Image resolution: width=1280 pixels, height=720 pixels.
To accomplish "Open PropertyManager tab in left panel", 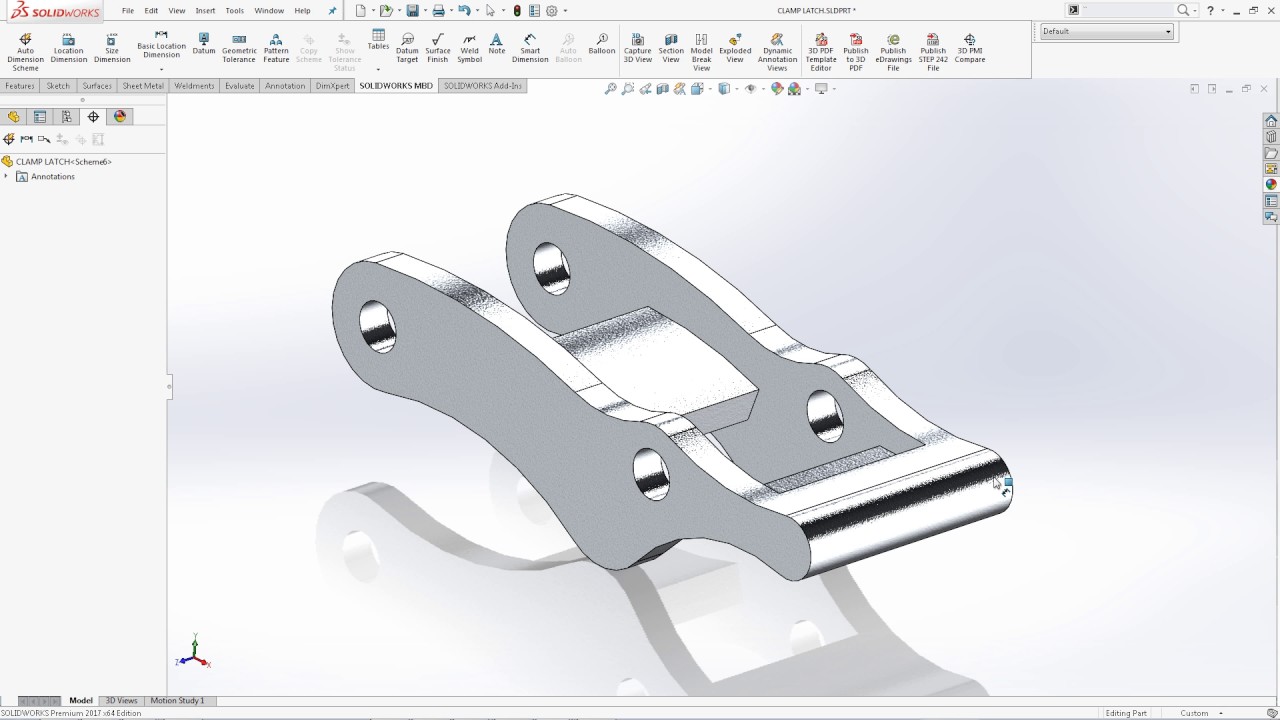I will tap(40, 116).
